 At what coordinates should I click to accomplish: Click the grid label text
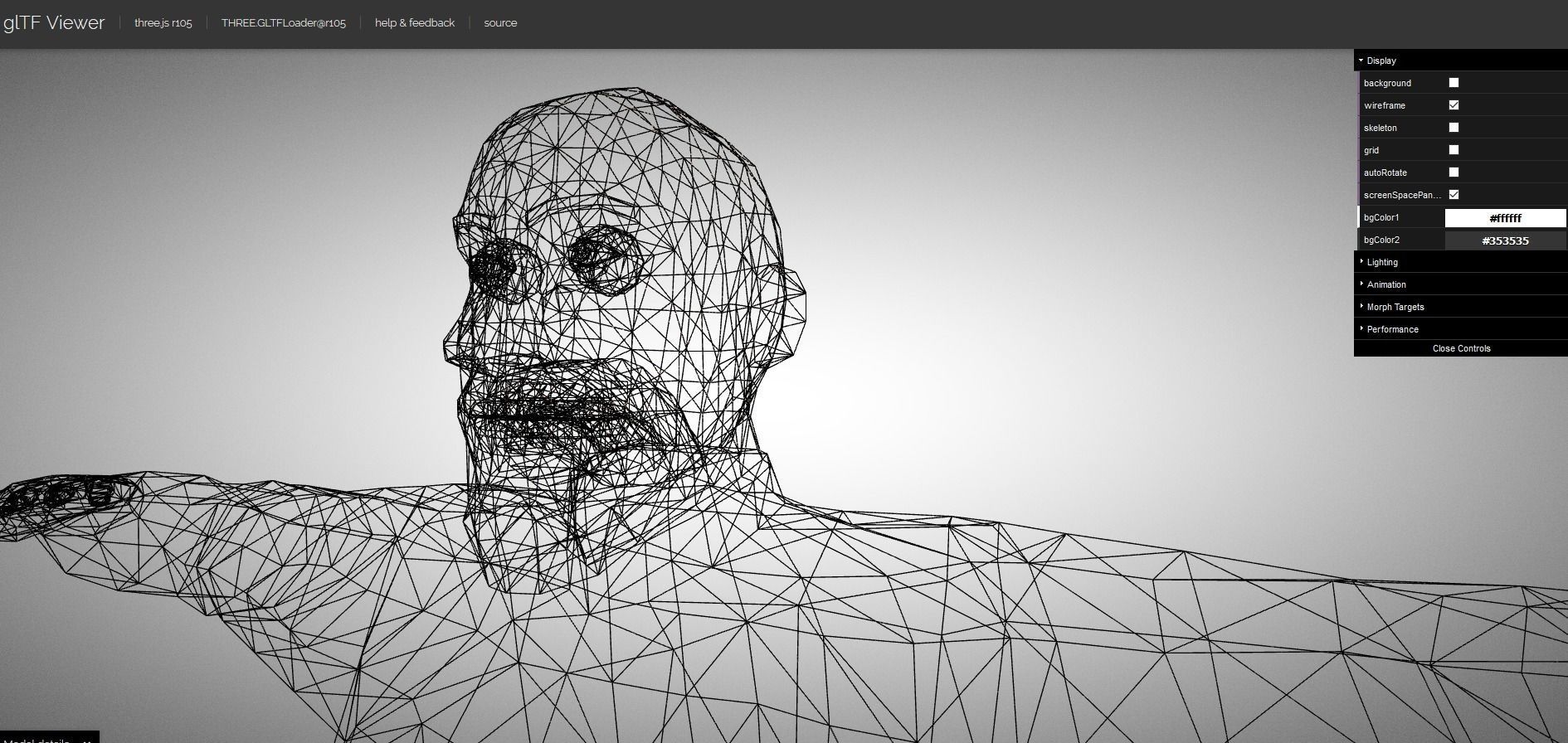1371,150
